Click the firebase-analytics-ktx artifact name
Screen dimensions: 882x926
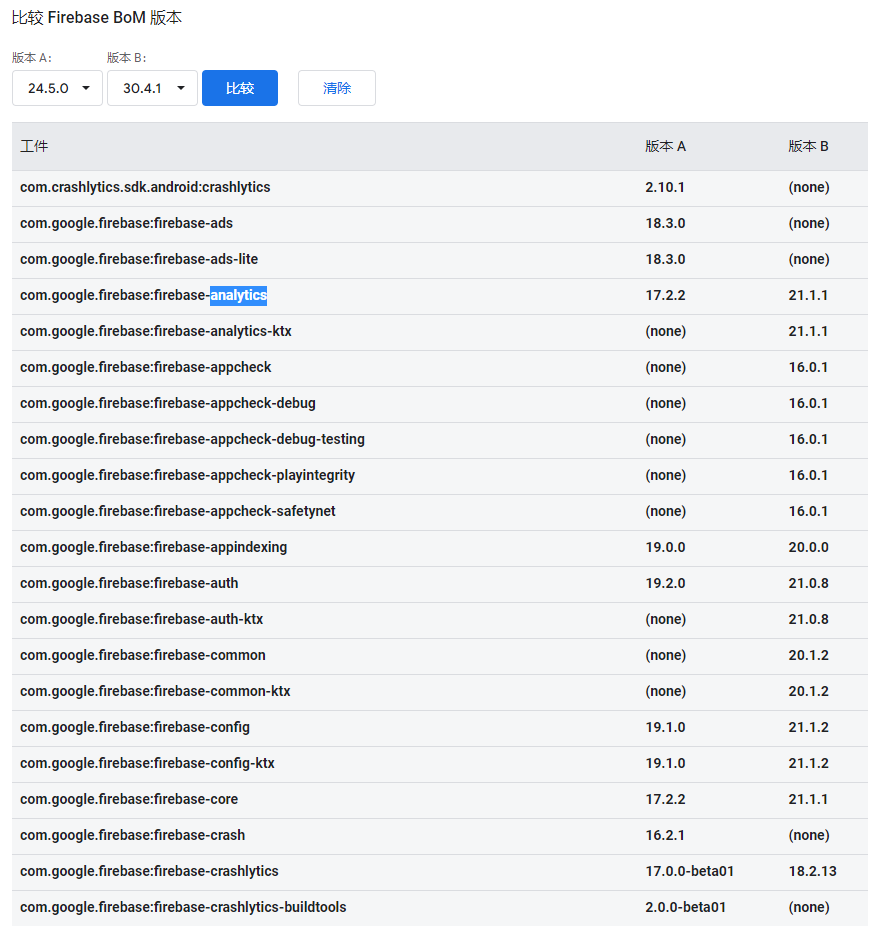pyautogui.click(x=156, y=331)
